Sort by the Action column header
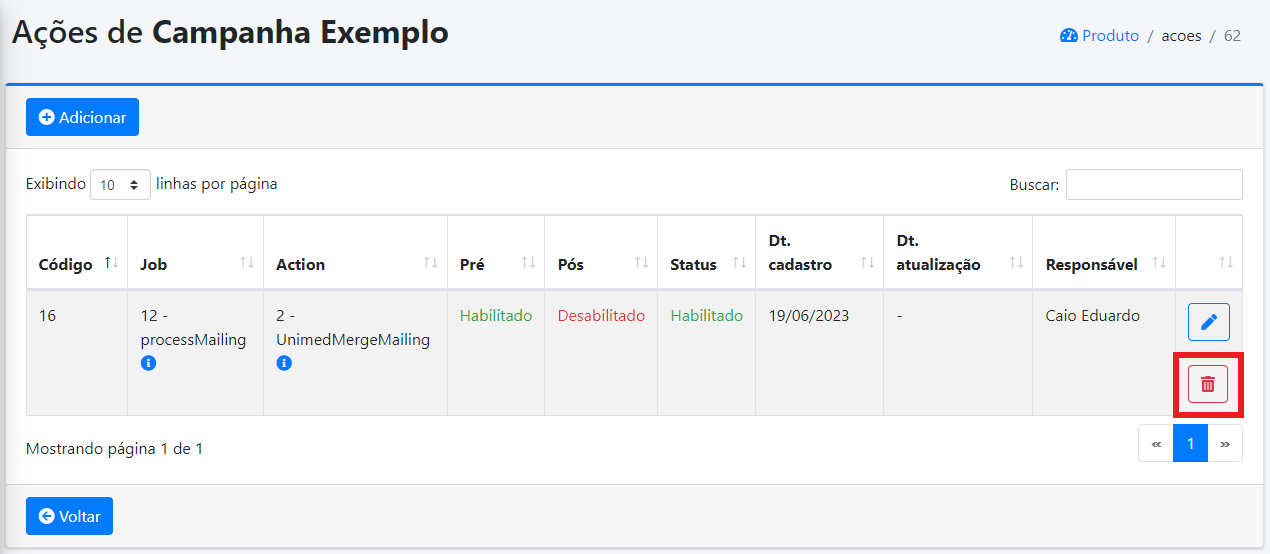 301,265
